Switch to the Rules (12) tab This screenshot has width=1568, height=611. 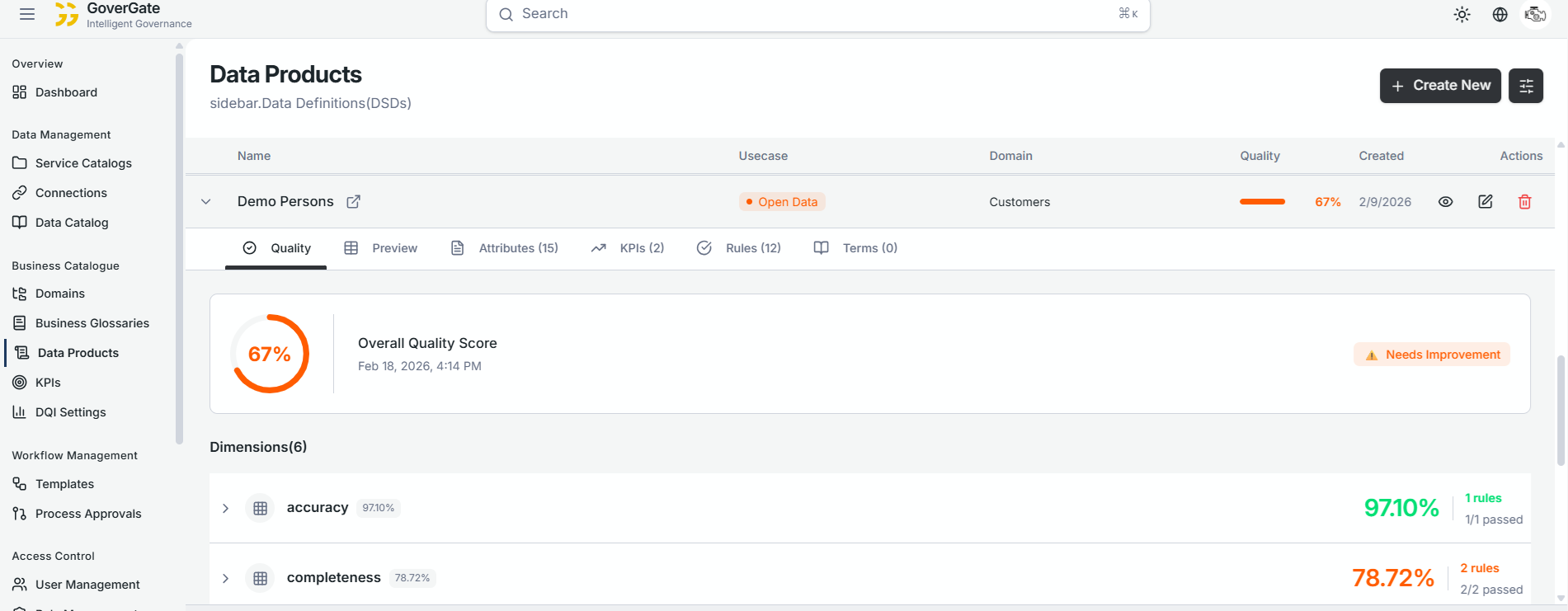pyautogui.click(x=739, y=248)
